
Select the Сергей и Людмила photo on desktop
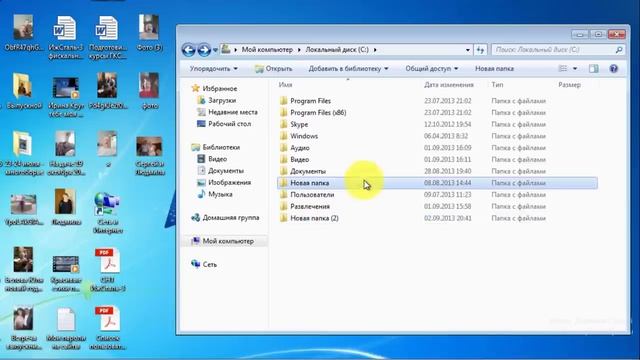click(149, 155)
